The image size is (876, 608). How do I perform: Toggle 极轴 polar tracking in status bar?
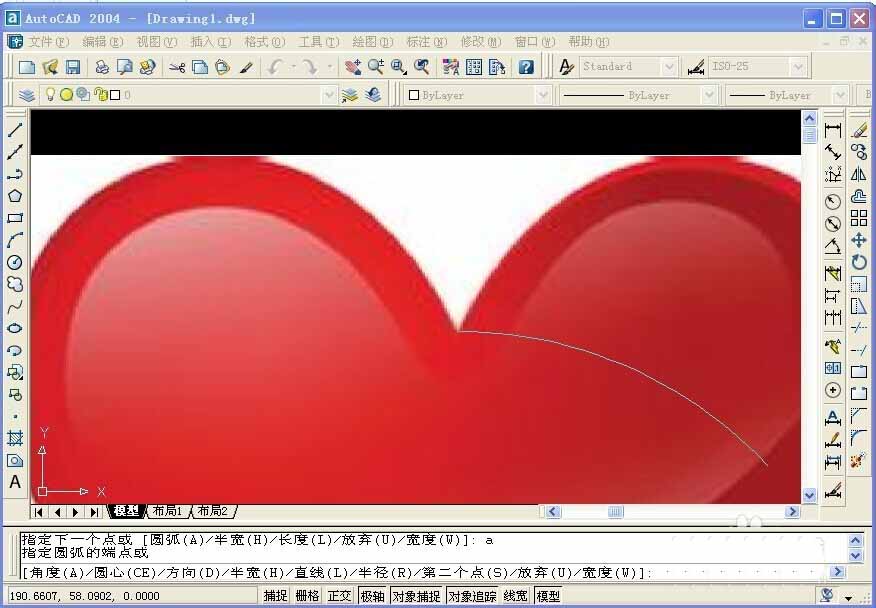click(x=372, y=596)
